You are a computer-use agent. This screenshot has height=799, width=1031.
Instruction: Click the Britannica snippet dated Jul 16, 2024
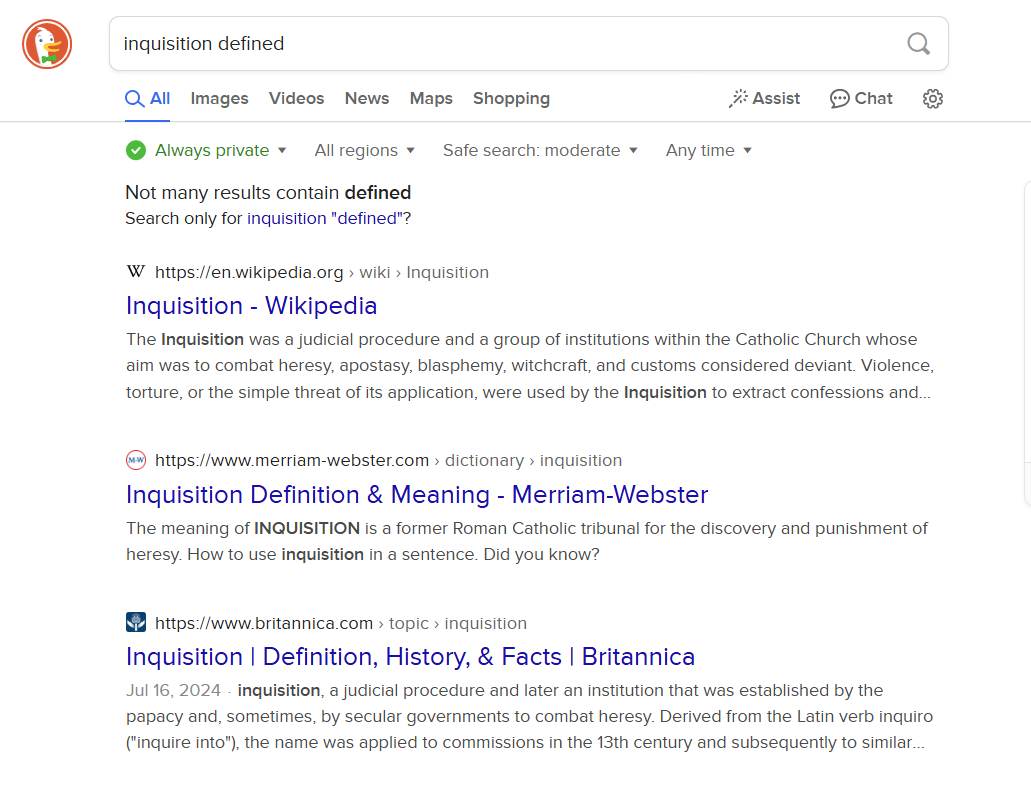point(529,716)
